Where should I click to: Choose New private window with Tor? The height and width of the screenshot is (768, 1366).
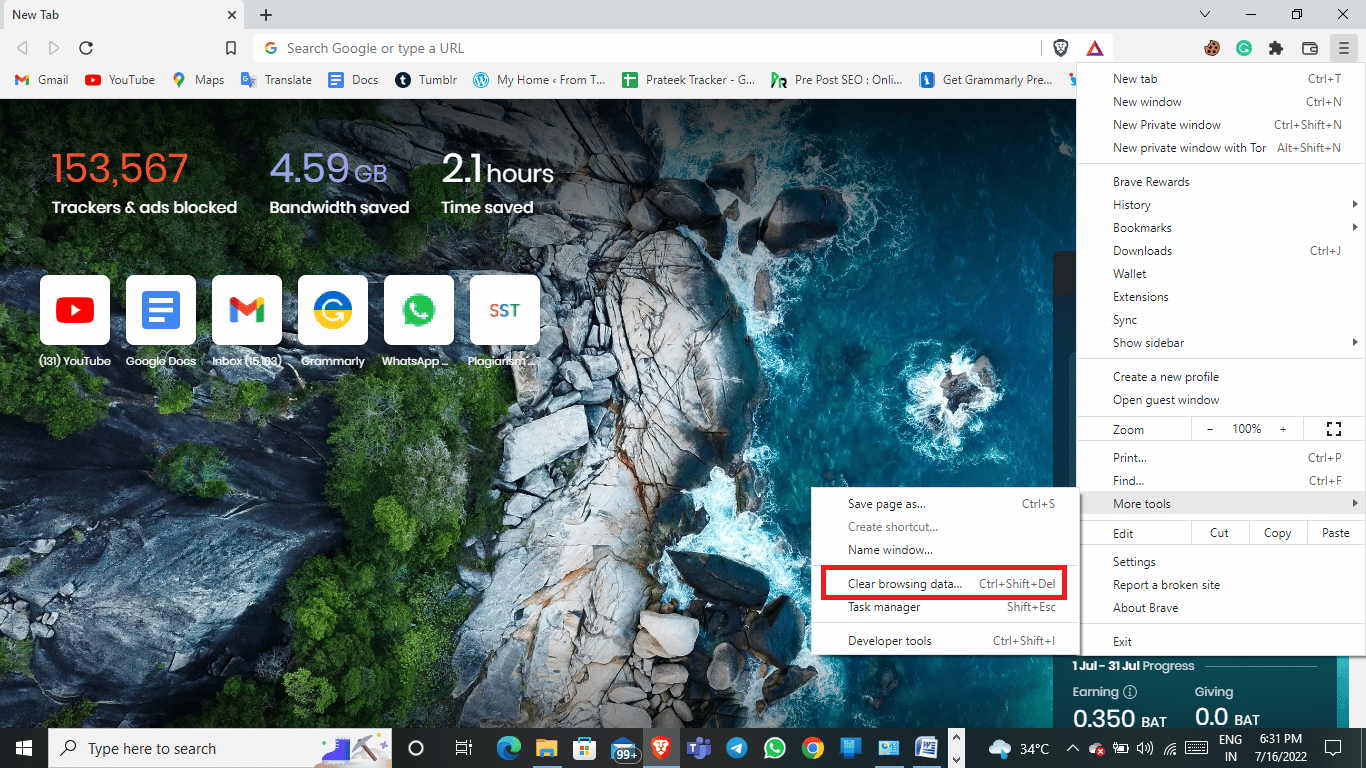[1221, 148]
